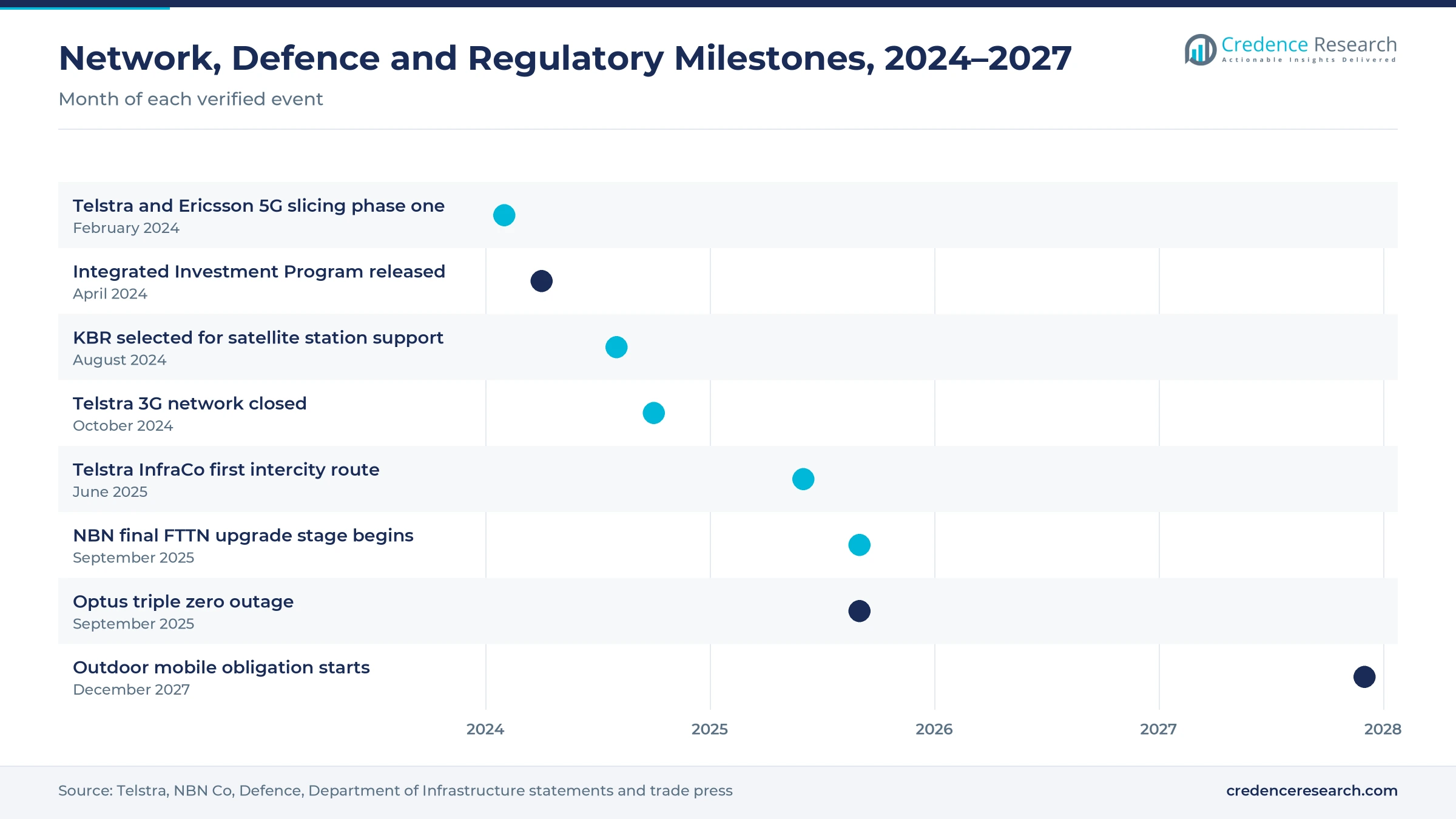Viewport: 1456px width, 819px height.
Task: Click the 2027 axis label
Action: point(1159,729)
